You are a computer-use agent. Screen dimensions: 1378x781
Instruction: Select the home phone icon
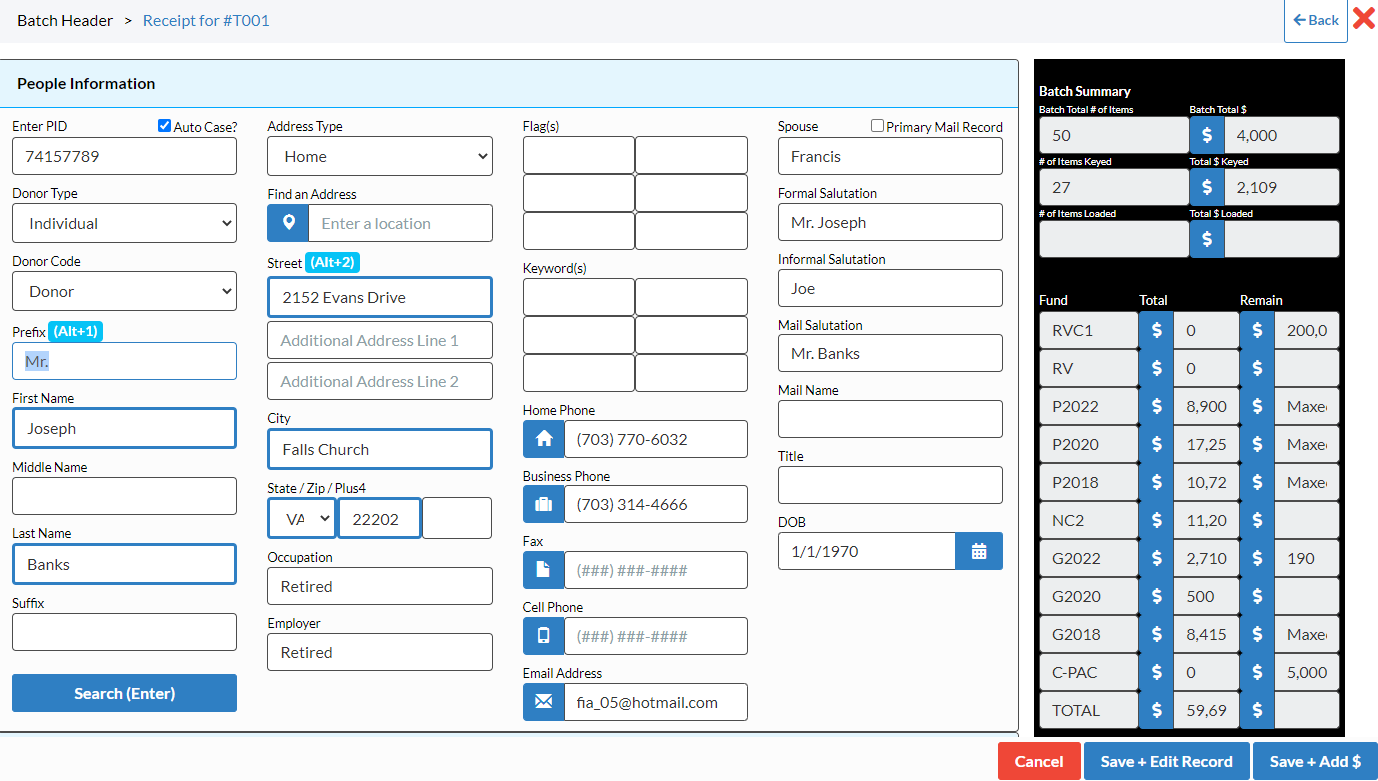click(x=543, y=438)
